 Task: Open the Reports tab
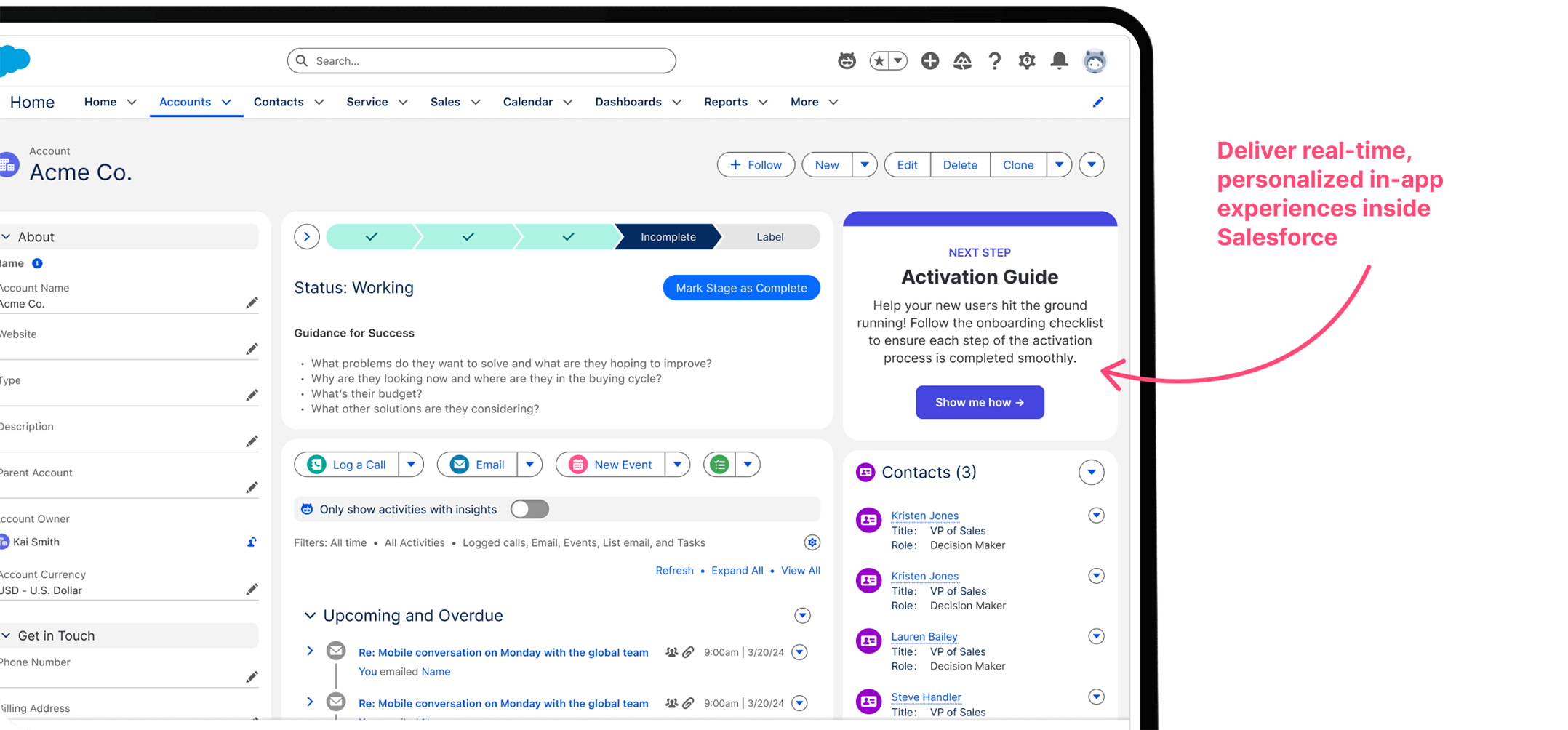[x=726, y=102]
